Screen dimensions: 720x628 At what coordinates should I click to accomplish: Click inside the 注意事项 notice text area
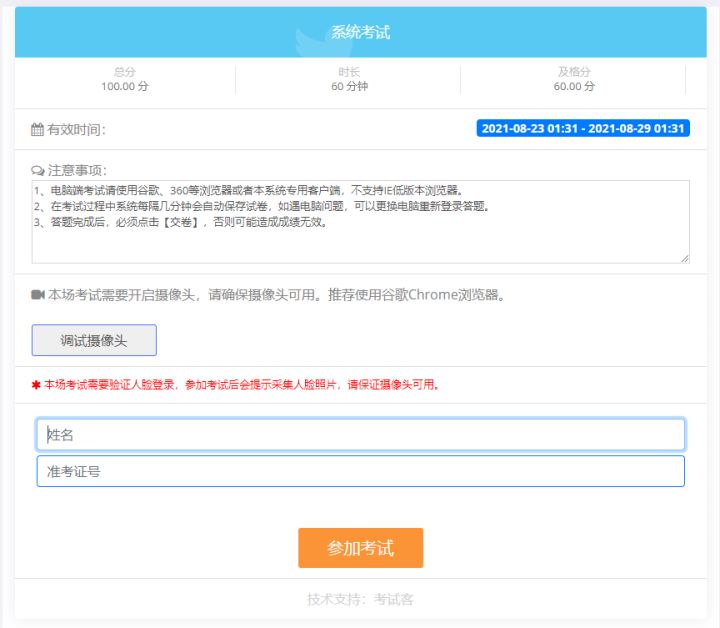pos(360,222)
